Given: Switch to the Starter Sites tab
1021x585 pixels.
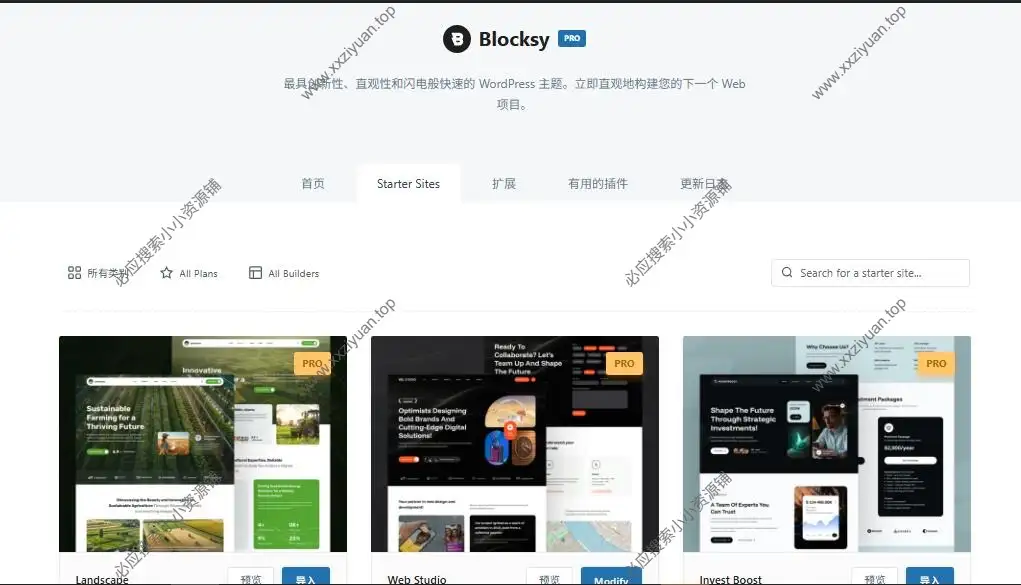Looking at the screenshot, I should [x=408, y=183].
